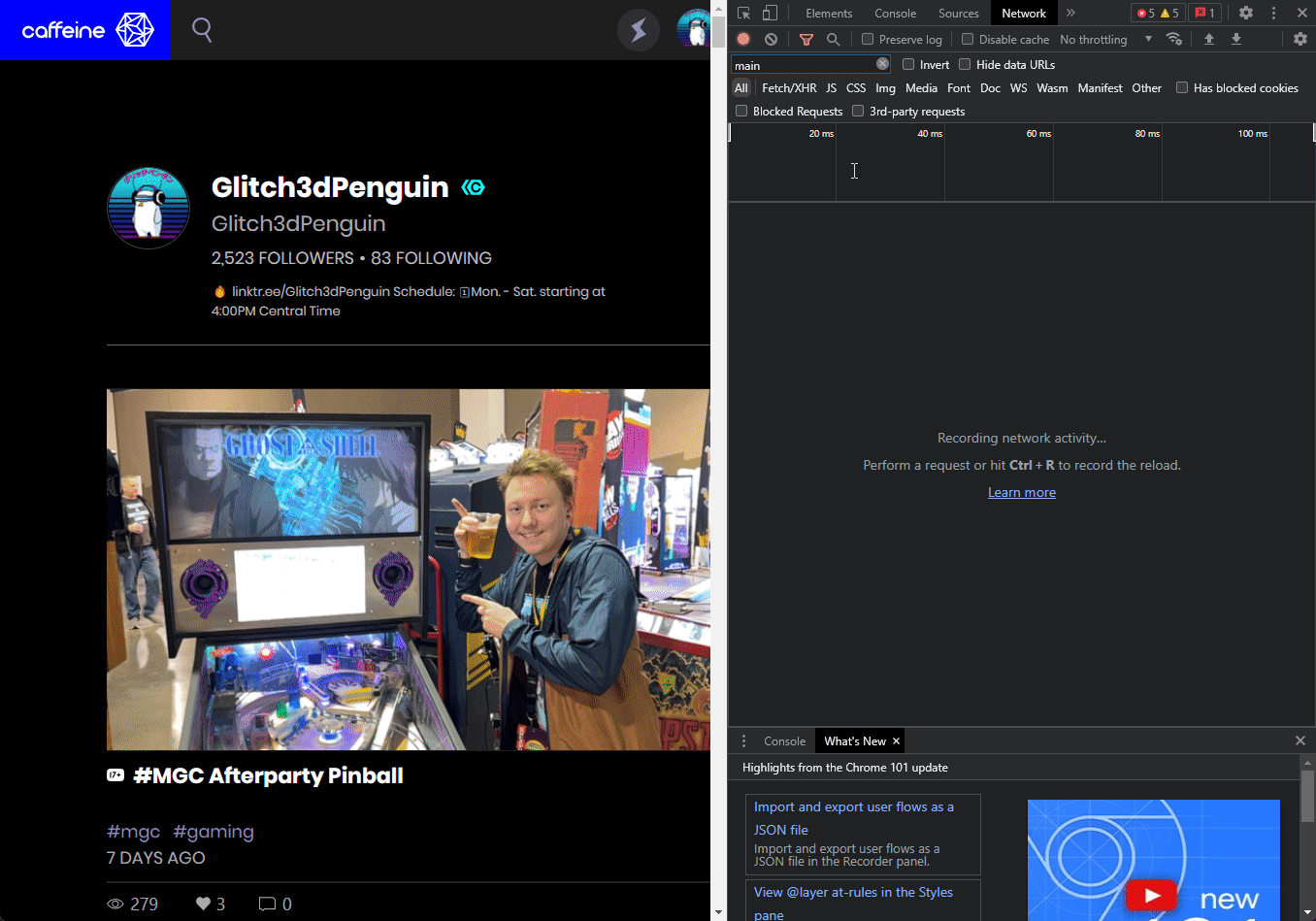Activate DevTools inspect element picker

click(744, 13)
